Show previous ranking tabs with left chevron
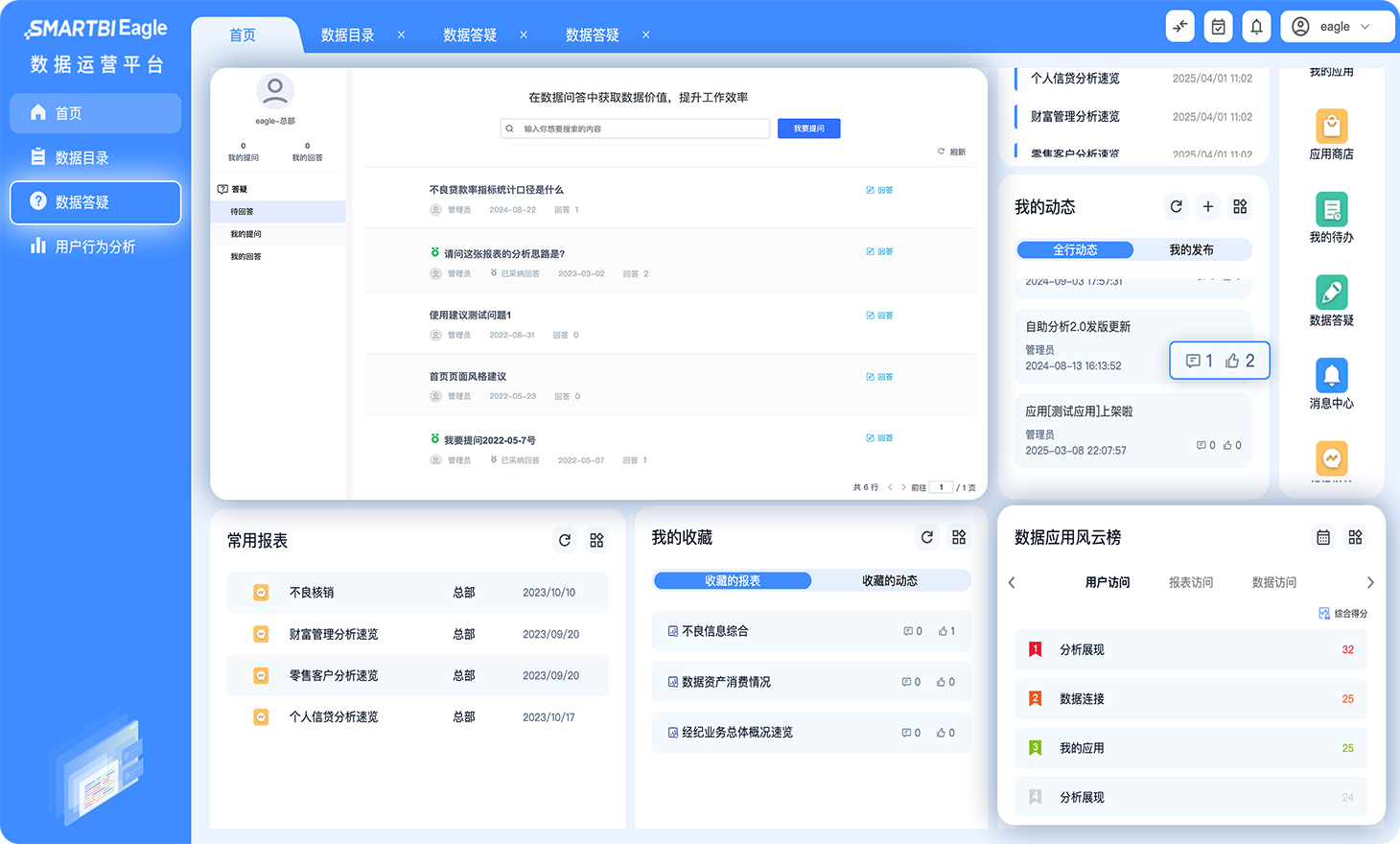Image resolution: width=1400 pixels, height=844 pixels. 1012,583
